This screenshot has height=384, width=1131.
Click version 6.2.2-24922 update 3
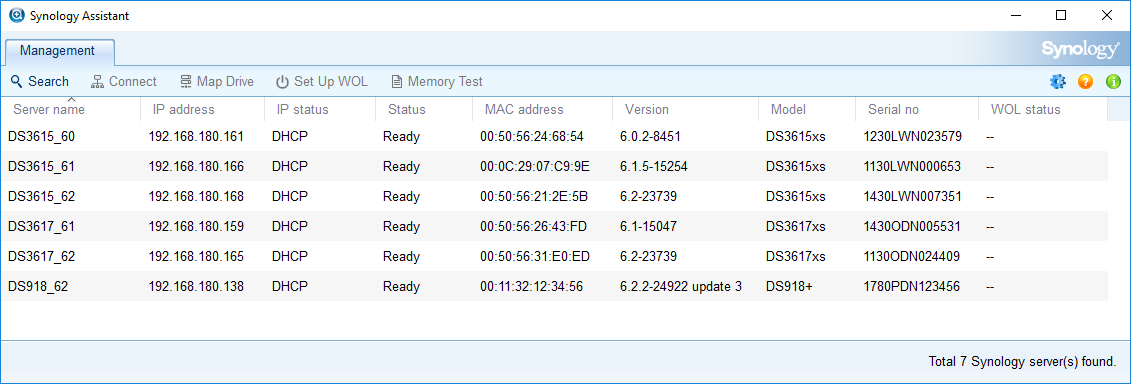681,287
